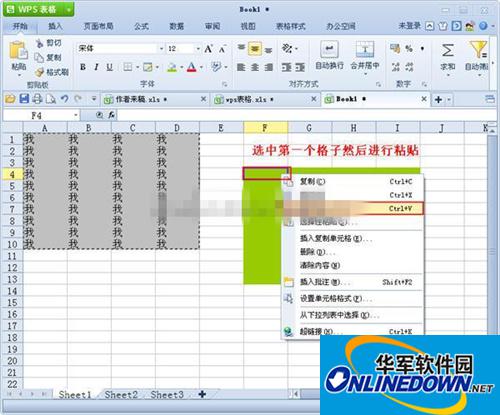Click the percent style icon
500x415 pixels.
coord(409,49)
